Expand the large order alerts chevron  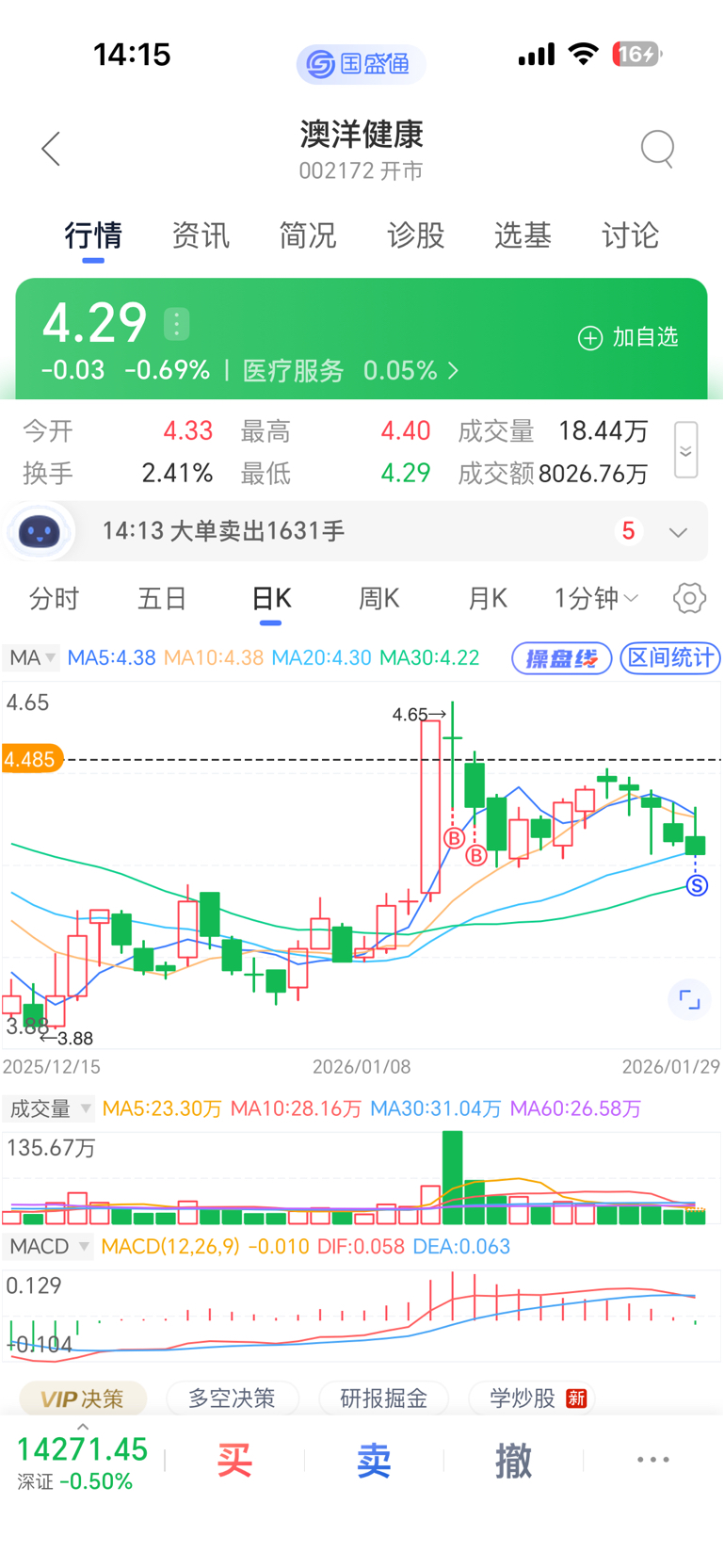click(678, 532)
